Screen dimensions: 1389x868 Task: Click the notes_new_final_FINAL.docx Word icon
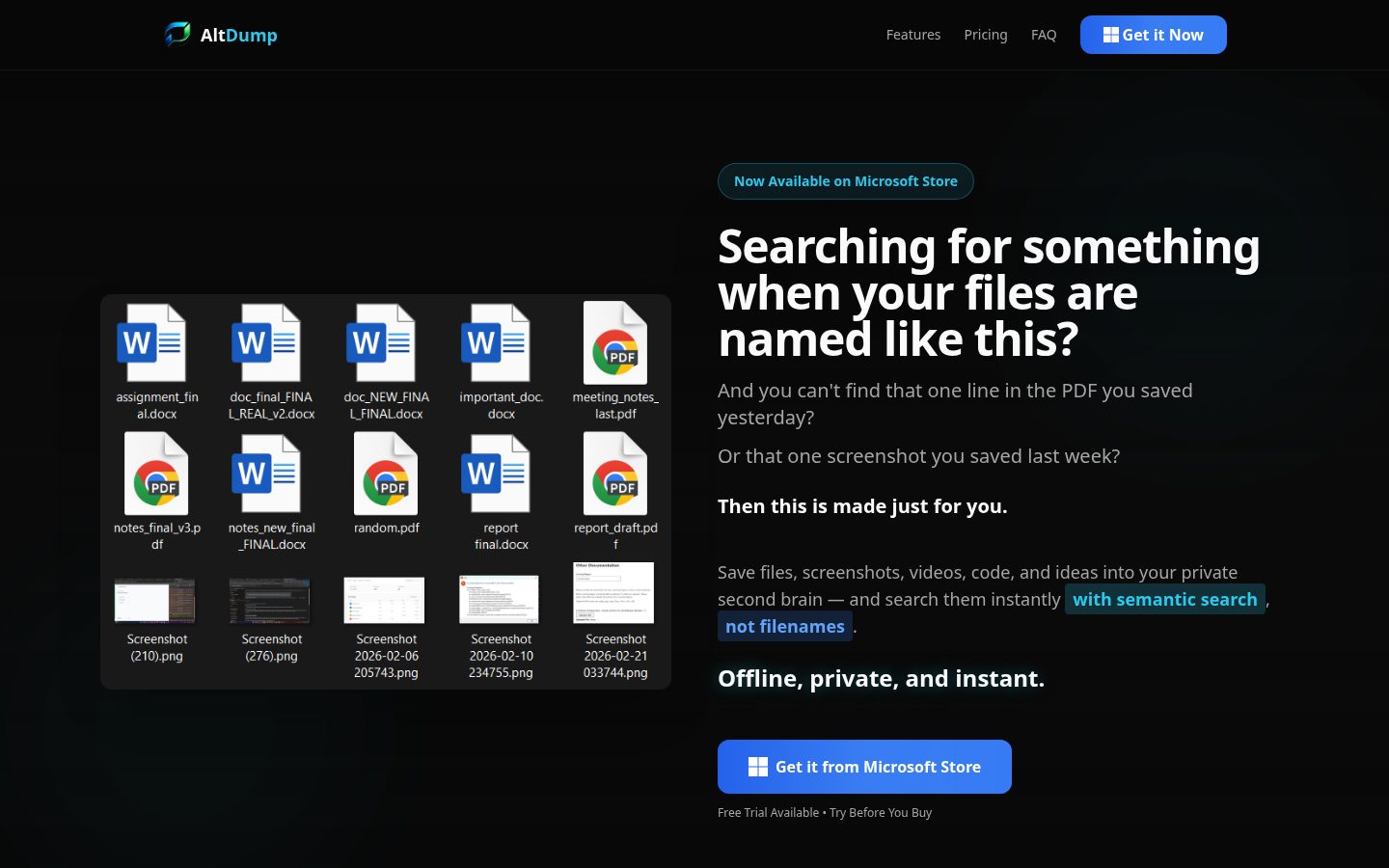tap(266, 474)
